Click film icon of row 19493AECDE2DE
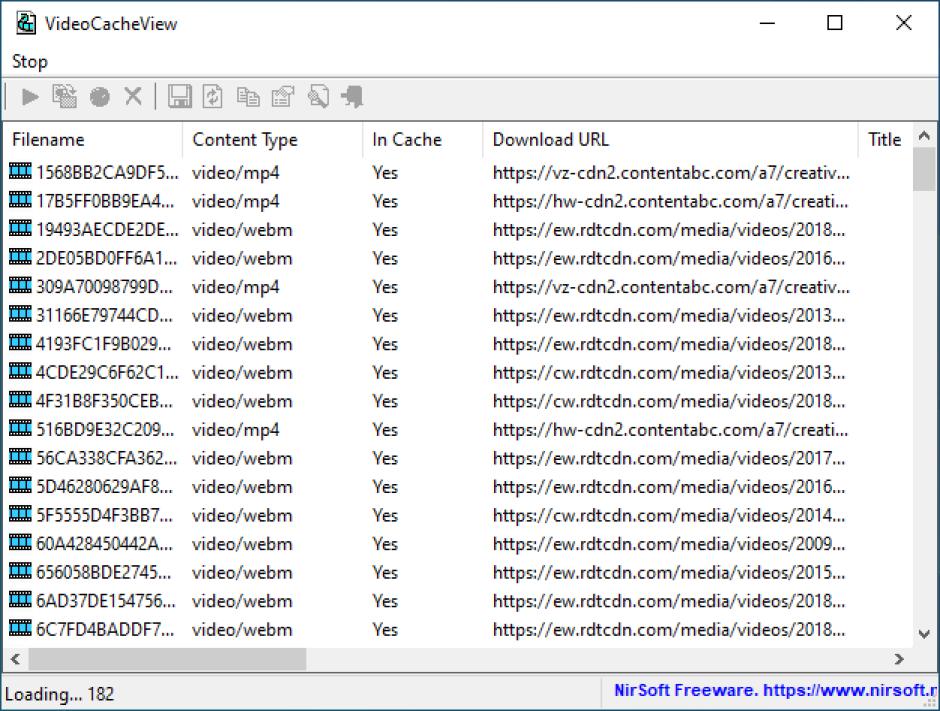Screen dimensions: 940x711 [x=20, y=228]
